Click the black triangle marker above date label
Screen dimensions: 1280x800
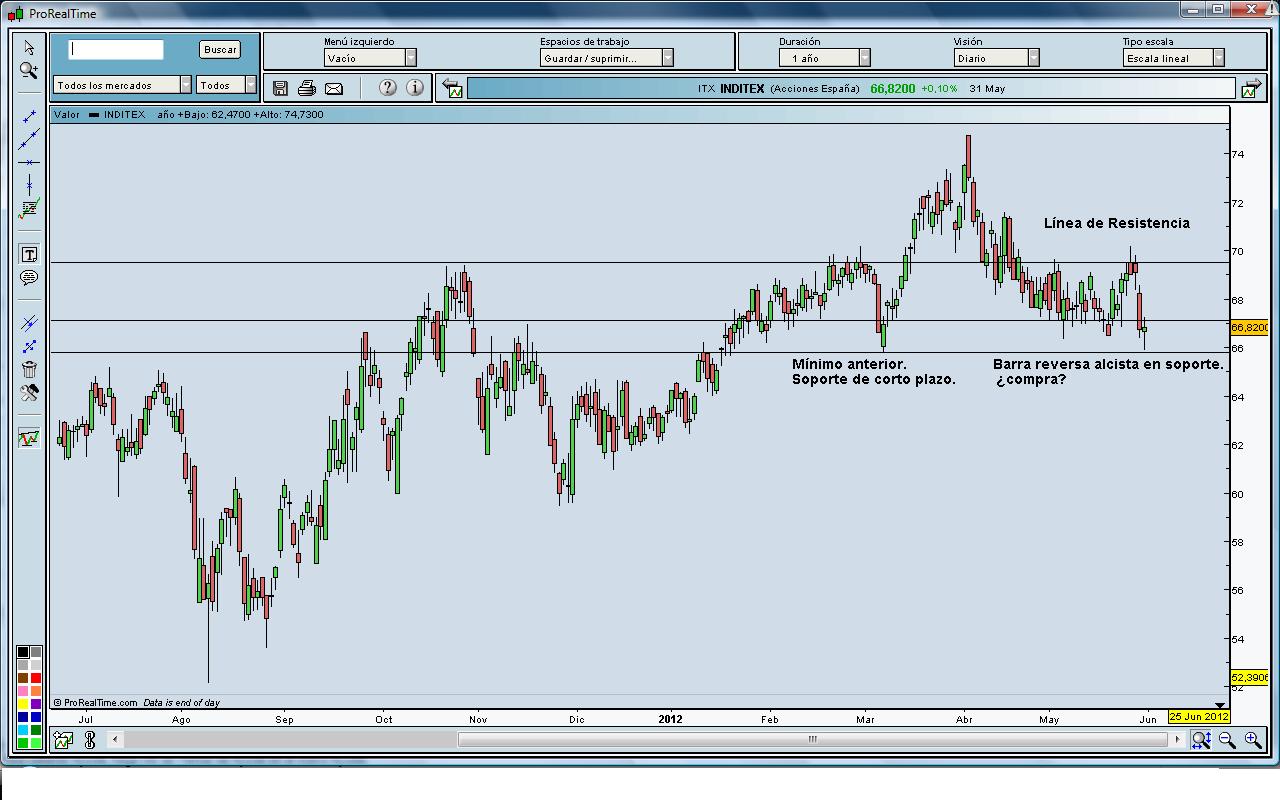[x=1219, y=705]
